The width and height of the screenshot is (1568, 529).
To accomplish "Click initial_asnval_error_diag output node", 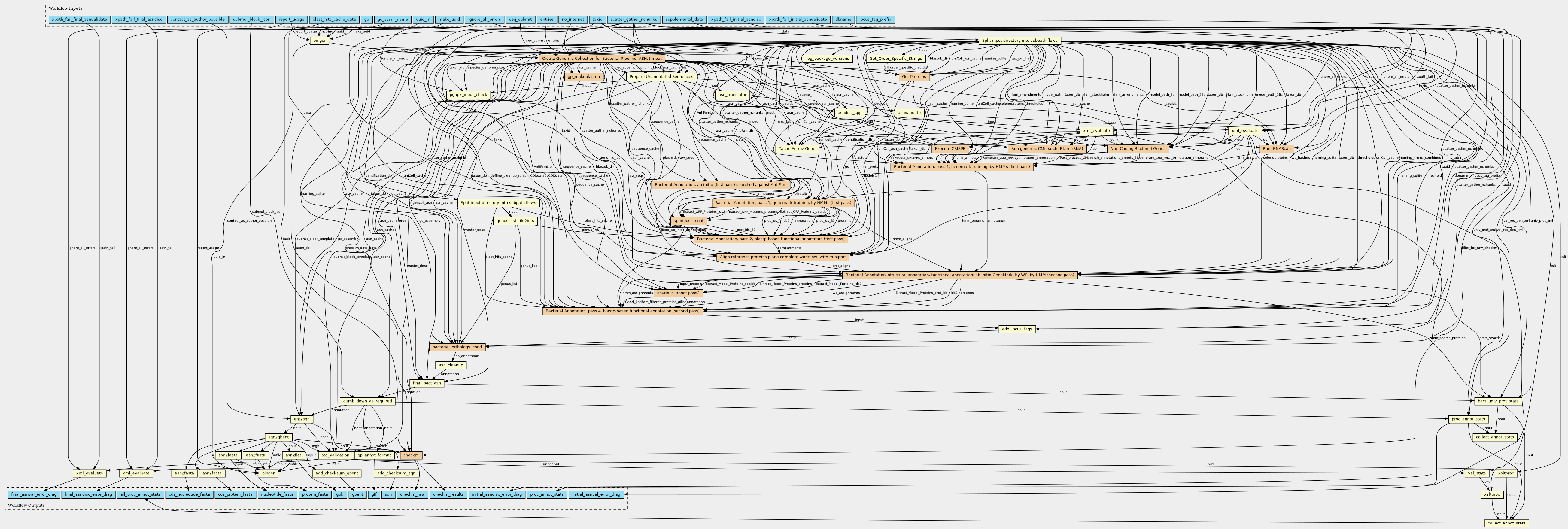I will point(597,494).
